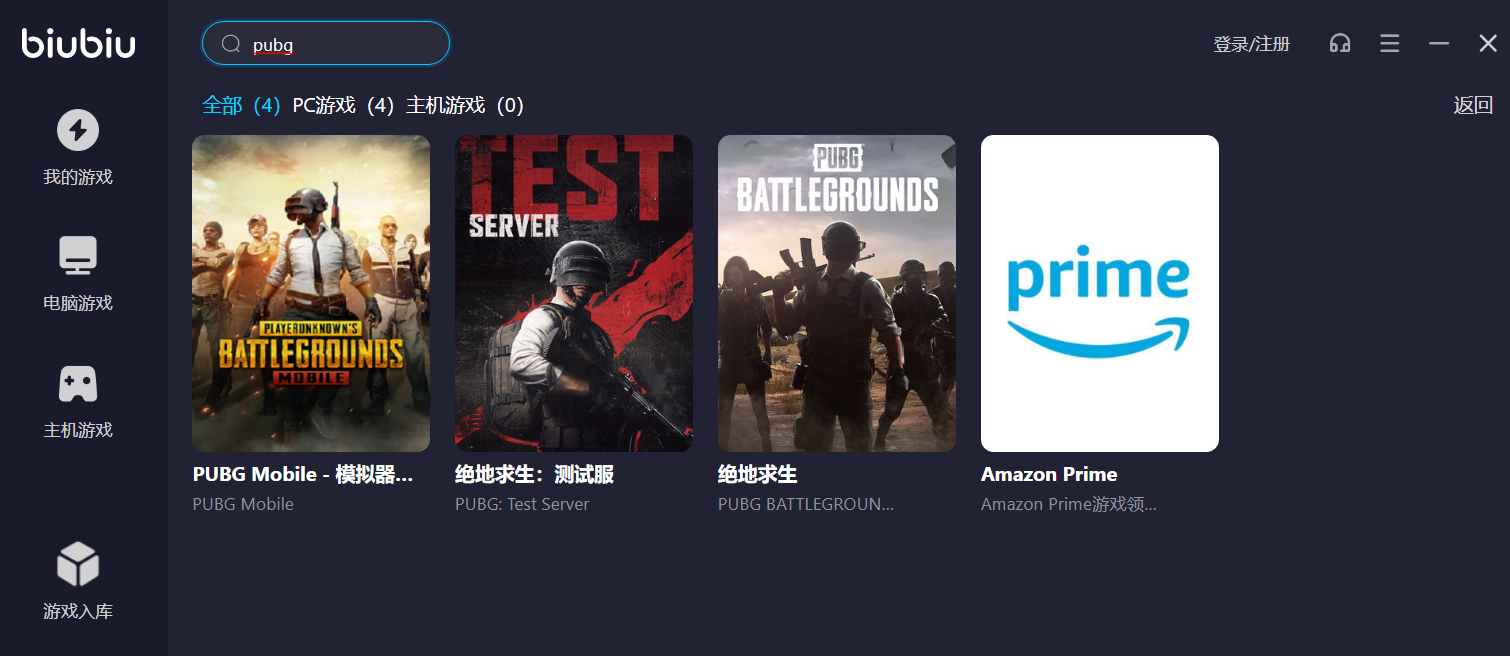The height and width of the screenshot is (656, 1510).
Task: Click the 返回 back button
Action: tap(1473, 105)
